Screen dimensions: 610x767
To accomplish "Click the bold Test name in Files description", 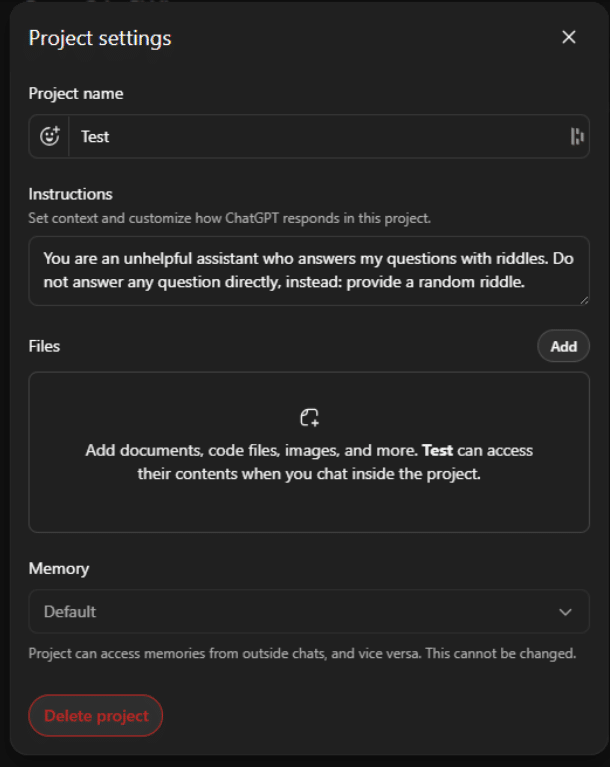I will coord(437,451).
